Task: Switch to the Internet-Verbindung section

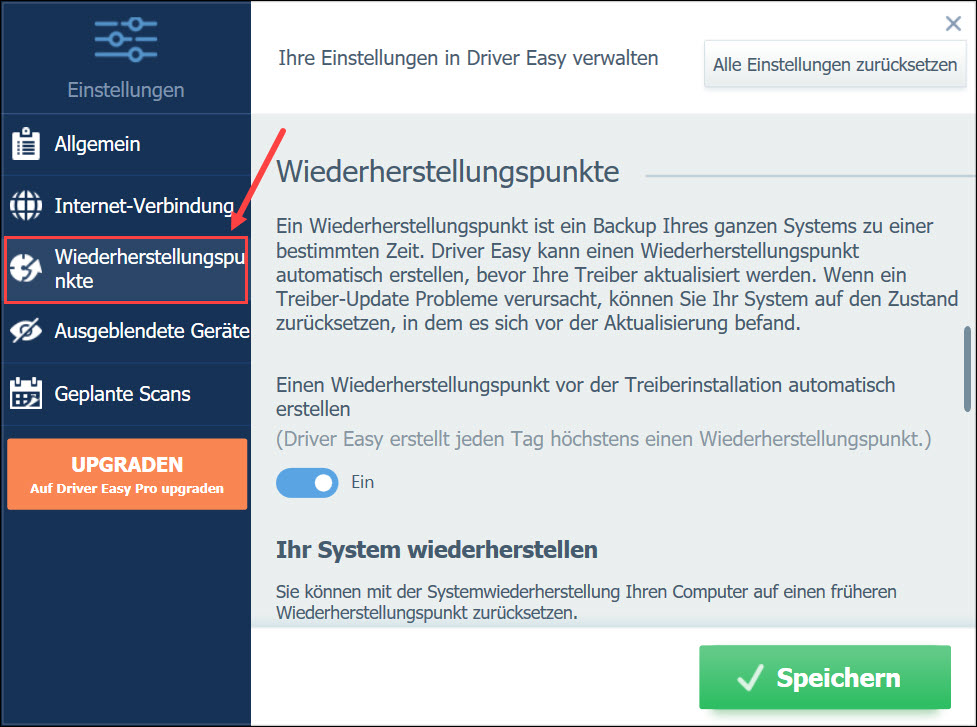Action: pos(143,207)
